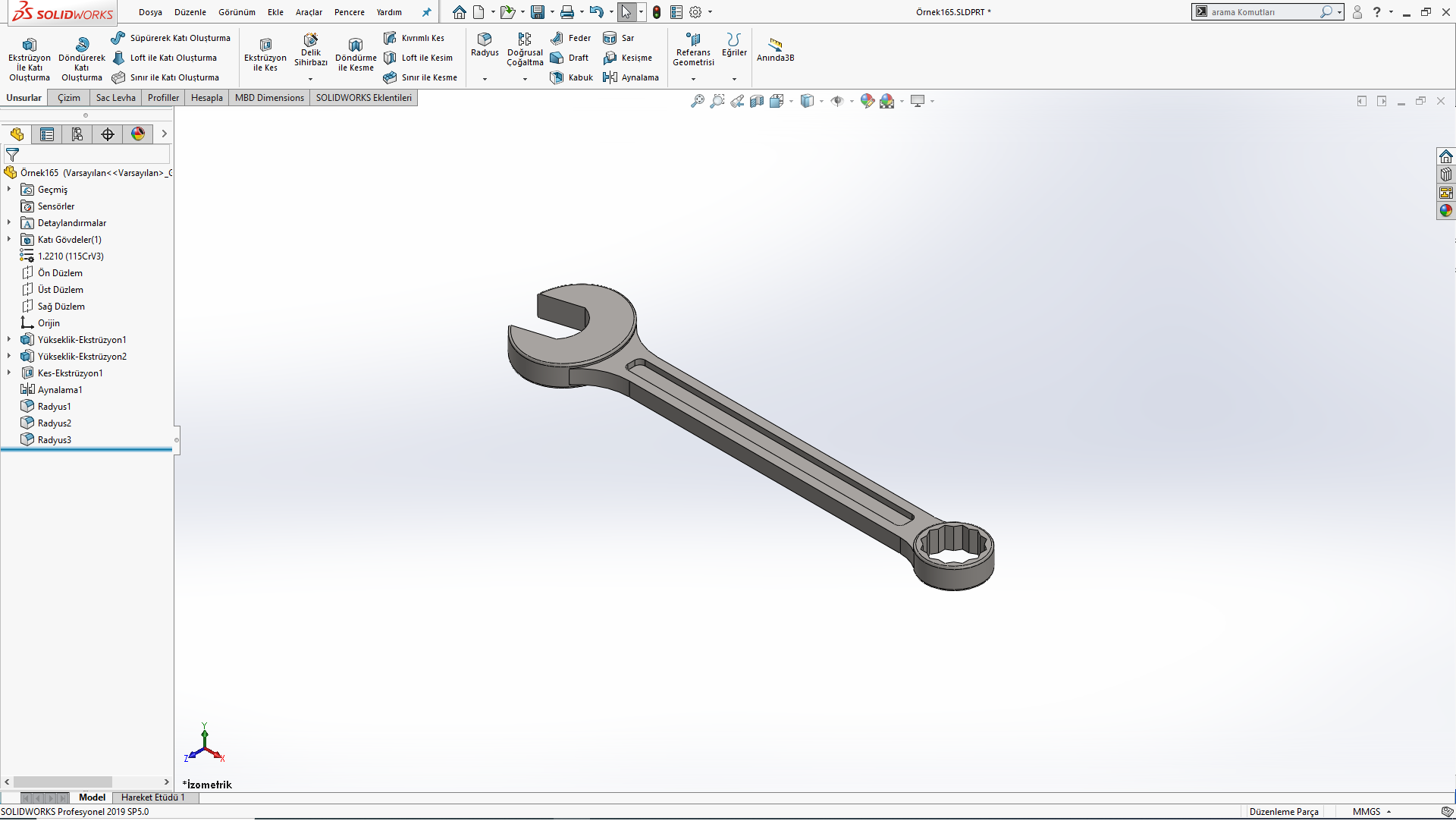Open the Ekstrüzyon ile Kes tool

(265, 55)
